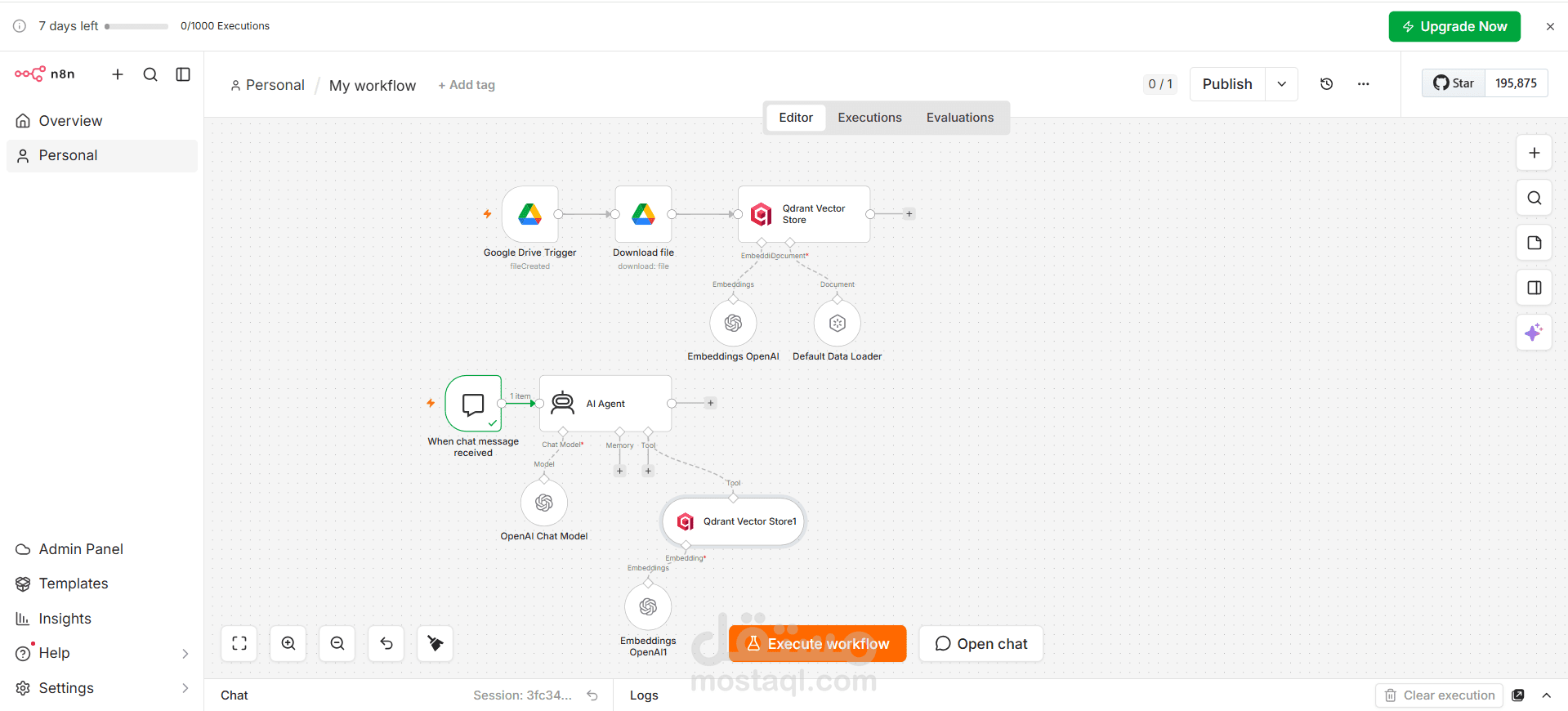This screenshot has width=1568, height=711.
Task: Click the Upgrade Now button
Action: tap(1454, 26)
